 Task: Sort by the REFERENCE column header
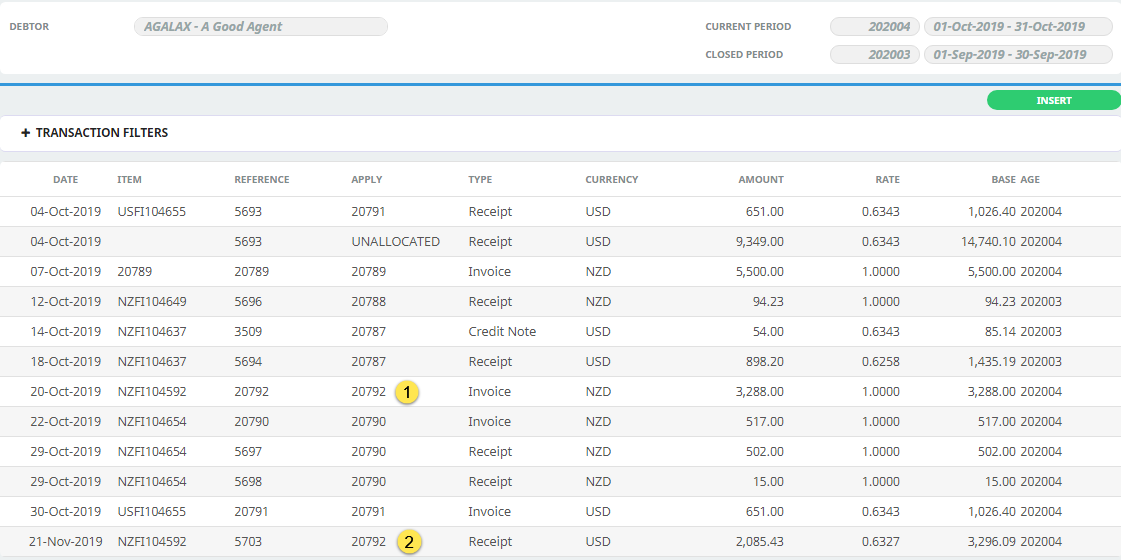pos(262,180)
